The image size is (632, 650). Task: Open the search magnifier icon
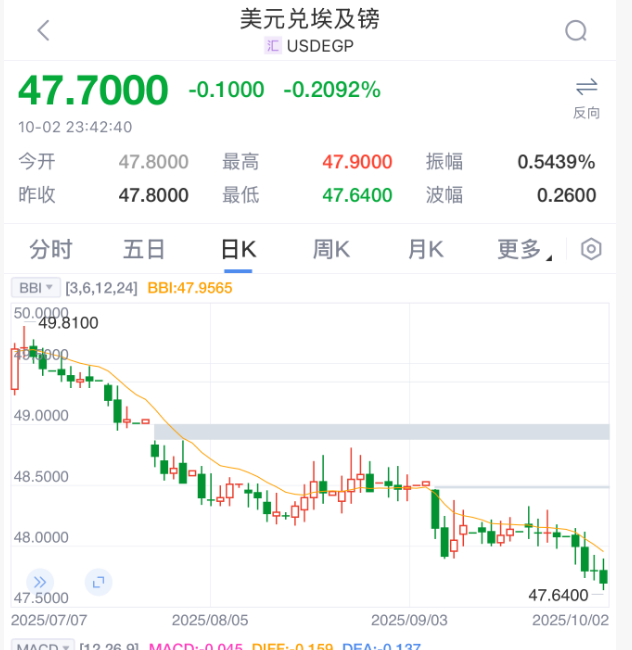pos(576,31)
